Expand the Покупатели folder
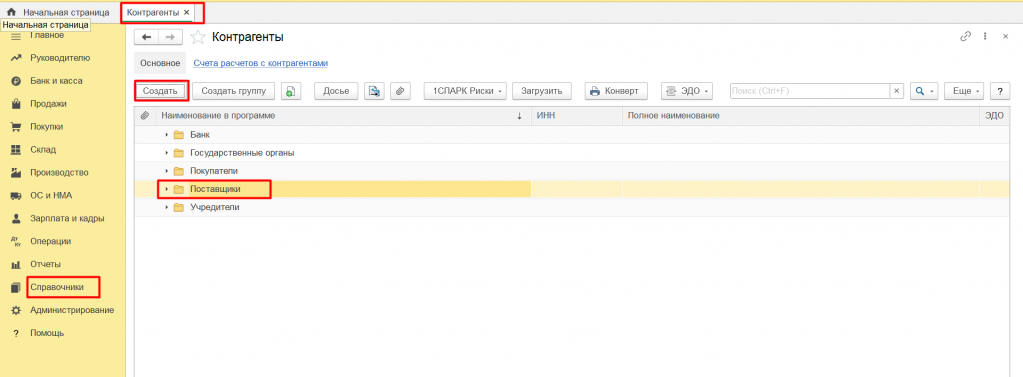 [167, 171]
